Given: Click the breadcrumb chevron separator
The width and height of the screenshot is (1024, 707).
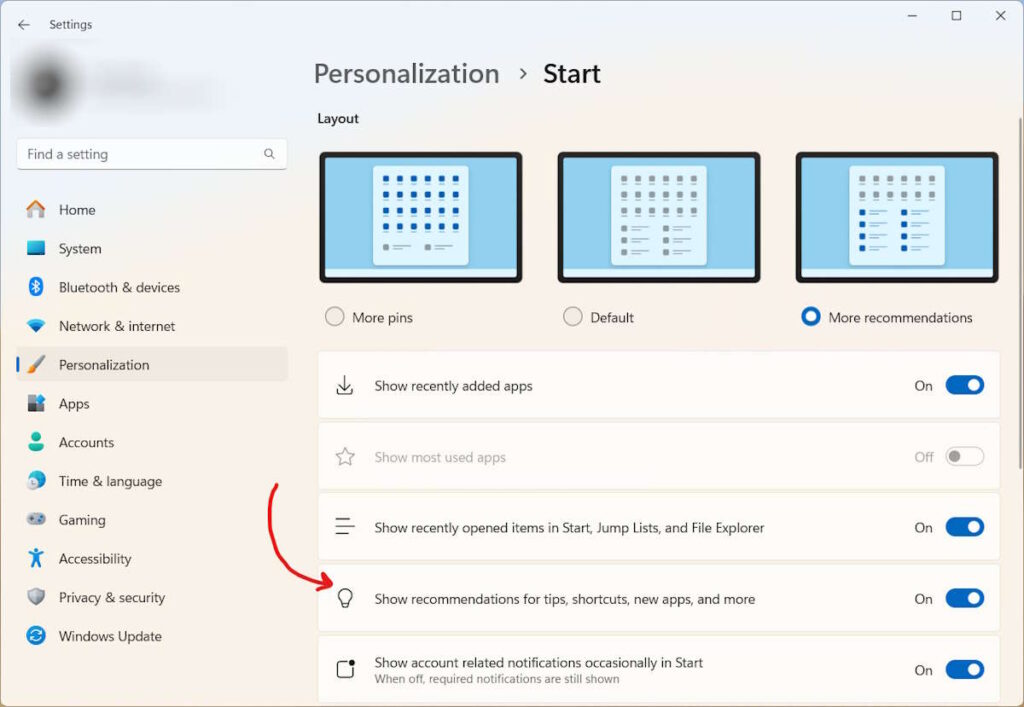Looking at the screenshot, I should coord(522,74).
